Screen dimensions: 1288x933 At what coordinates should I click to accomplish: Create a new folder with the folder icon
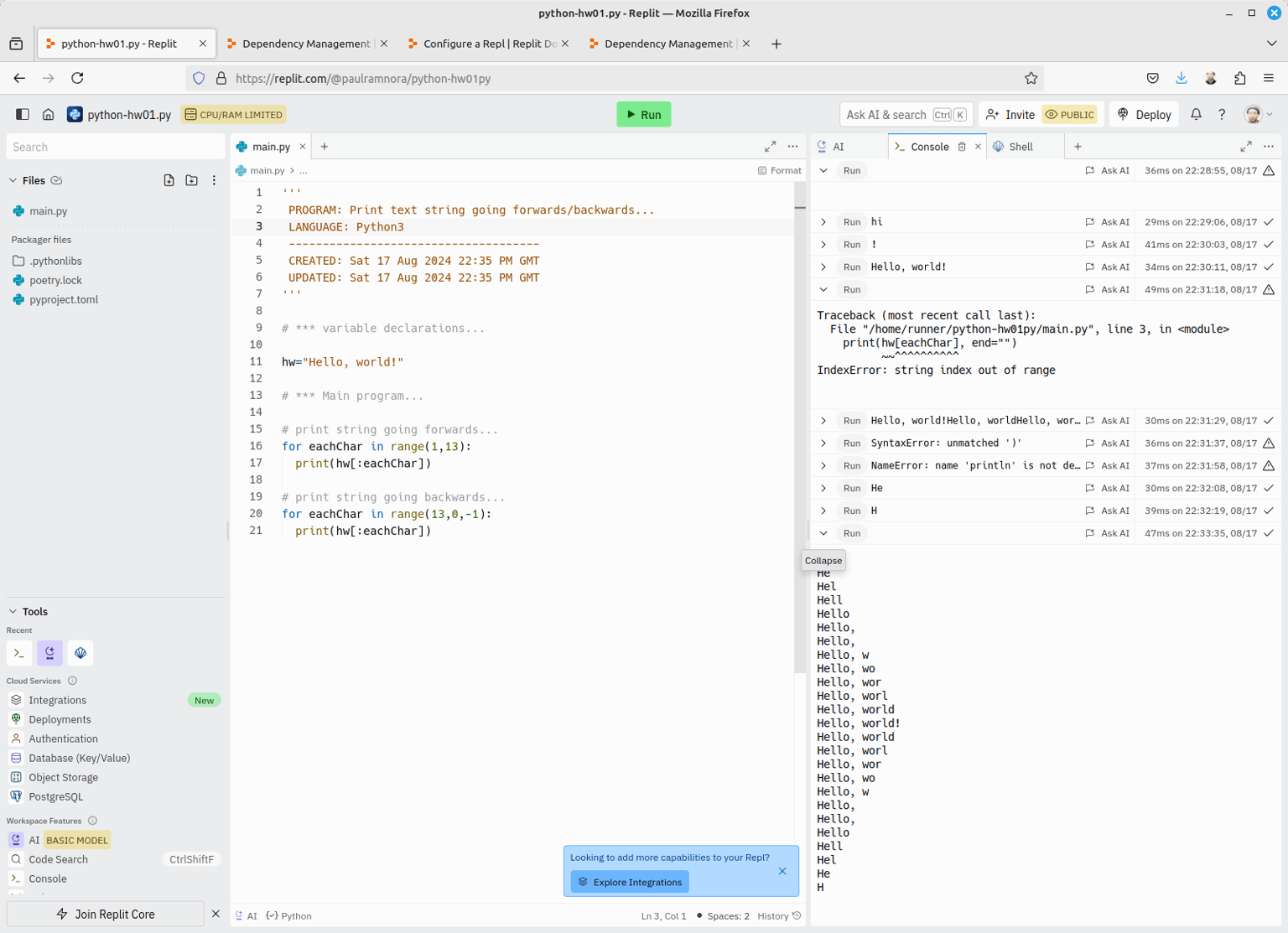(x=192, y=180)
